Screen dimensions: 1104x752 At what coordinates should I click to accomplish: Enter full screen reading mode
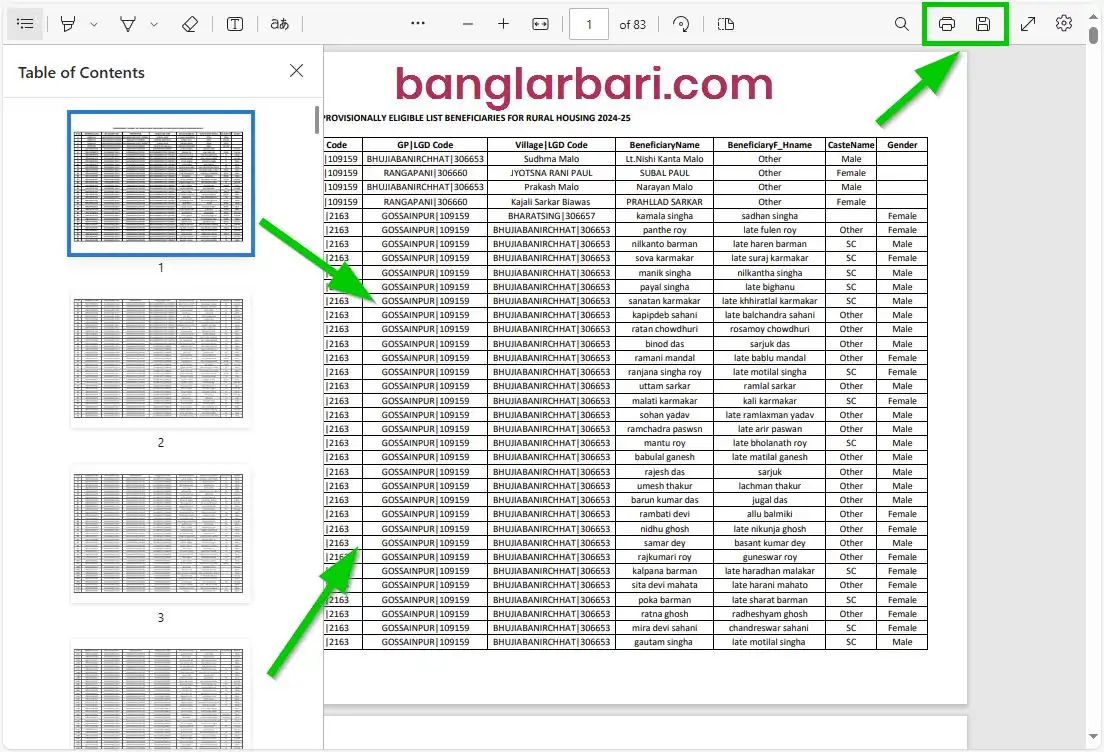[1028, 24]
